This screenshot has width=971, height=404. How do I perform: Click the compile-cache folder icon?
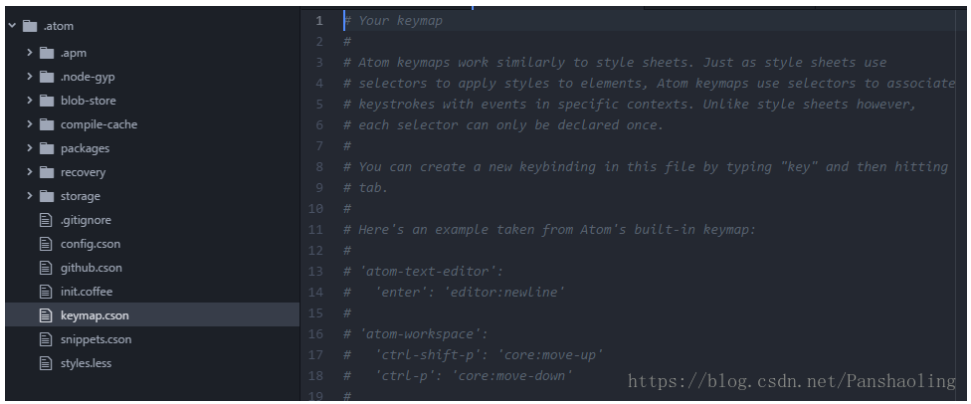tap(46, 125)
